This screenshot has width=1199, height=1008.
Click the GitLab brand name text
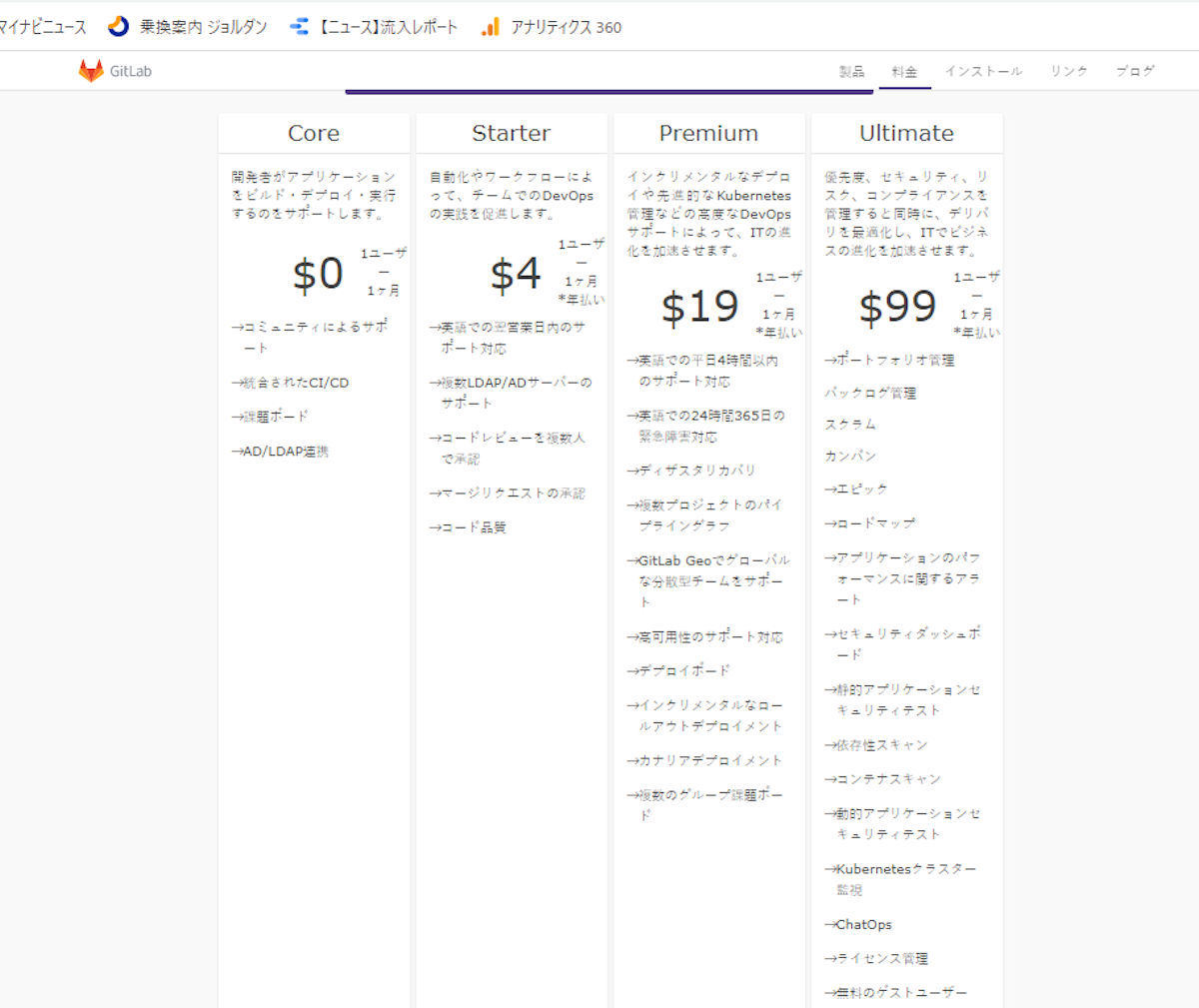131,71
